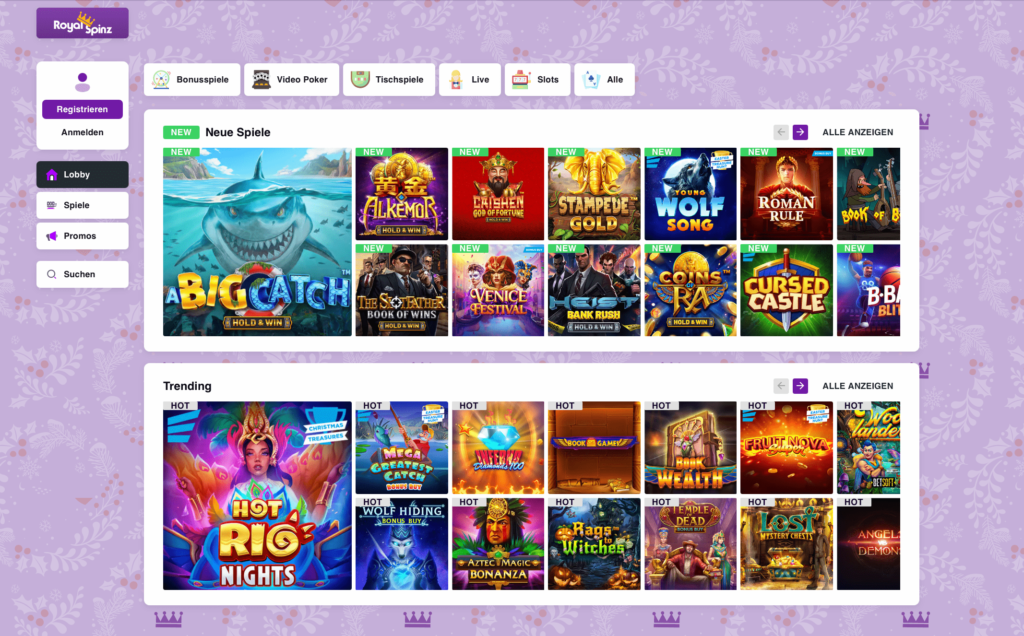Go to next Neue Spiele page arrow
Screen dimensions: 1024x636
[800, 132]
